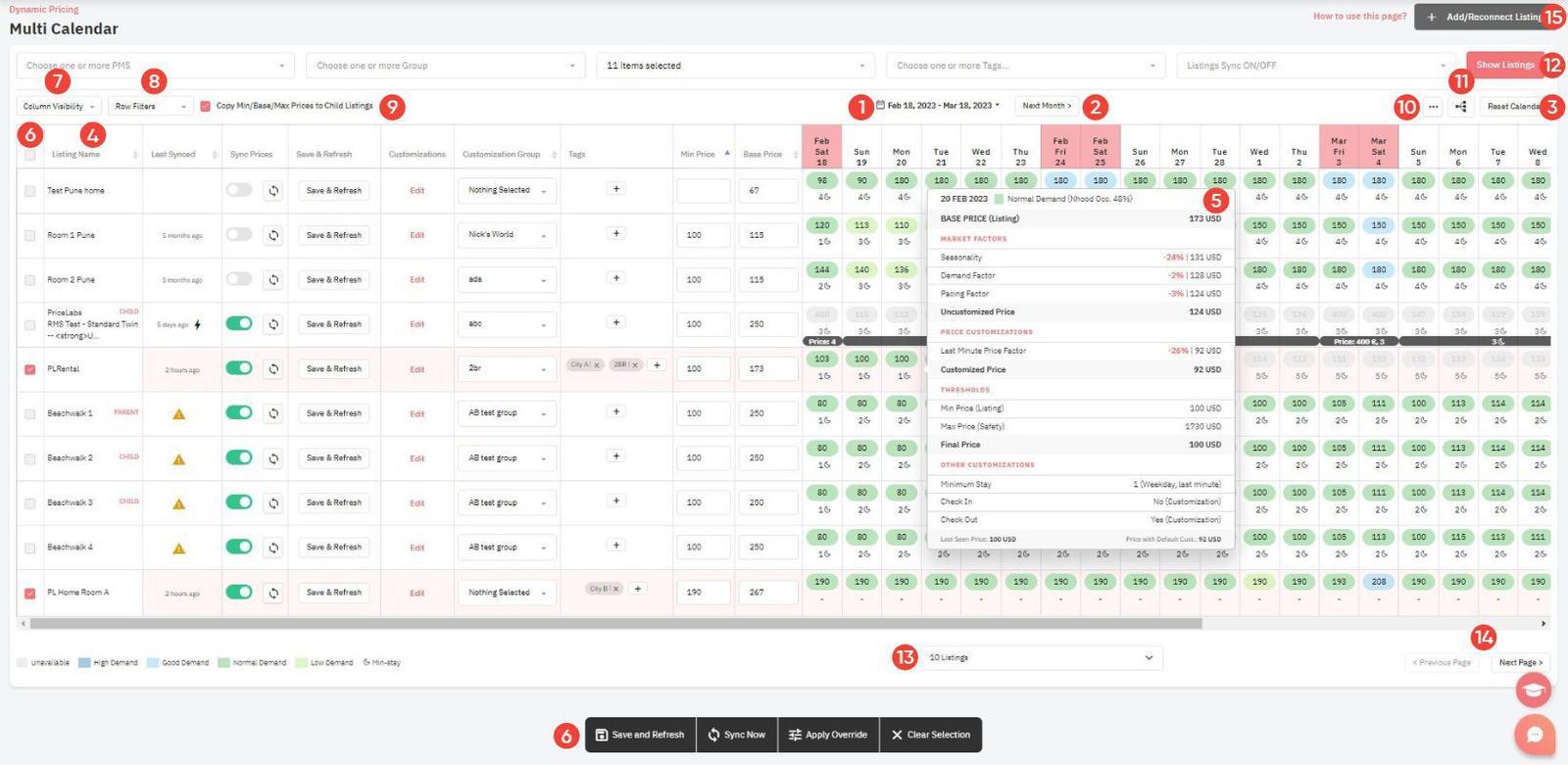Uncheck Copy Min/Base/Max Prices to Child Listings
Image resolution: width=1568 pixels, height=765 pixels.
click(x=205, y=106)
